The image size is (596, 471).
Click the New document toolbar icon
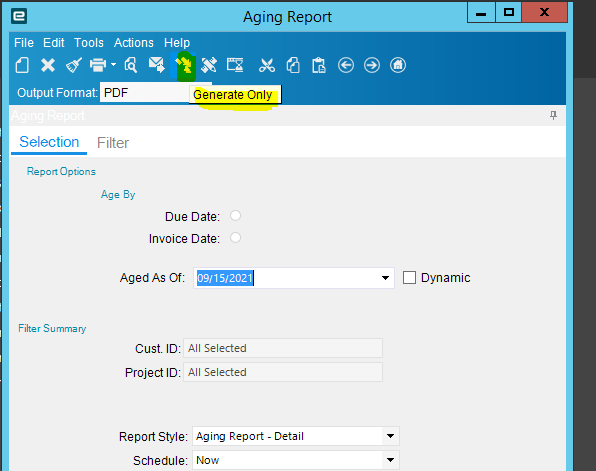[x=22, y=65]
